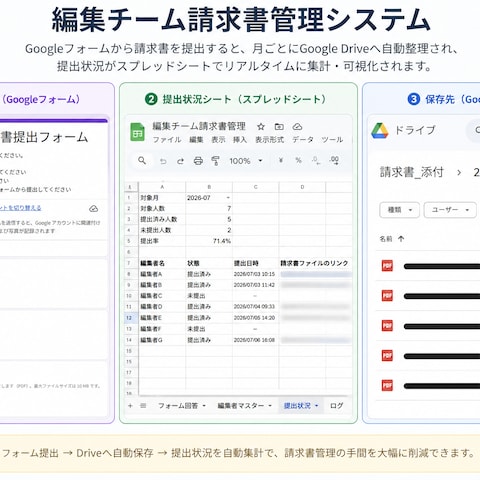480x480 pixels.
Task: Select the 対象人数 label cell
Action: tap(162, 209)
